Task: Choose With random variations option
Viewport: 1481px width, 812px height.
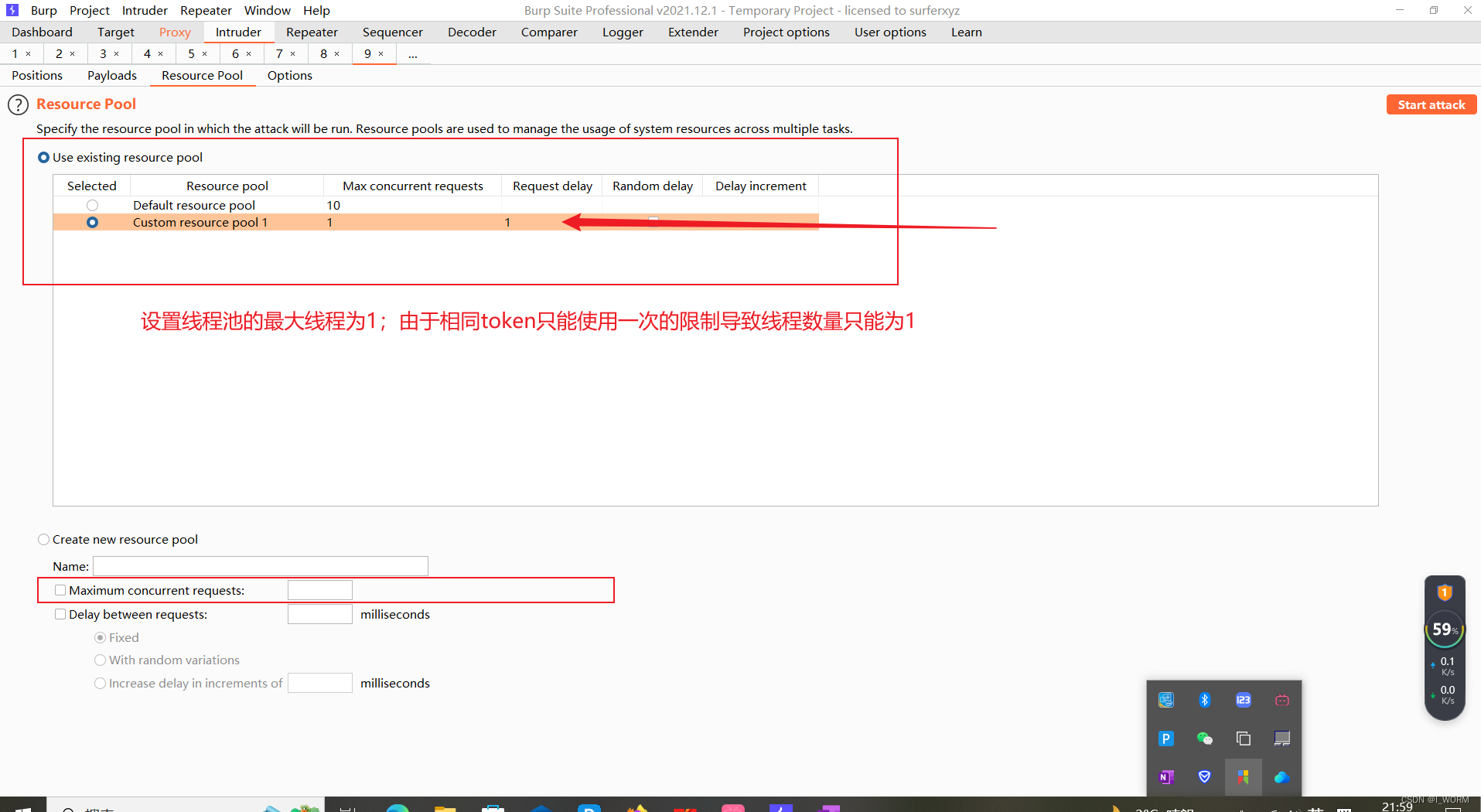Action: pyautogui.click(x=100, y=660)
